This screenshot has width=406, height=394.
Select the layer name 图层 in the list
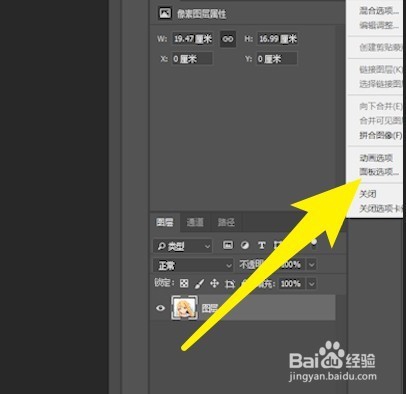pos(210,308)
